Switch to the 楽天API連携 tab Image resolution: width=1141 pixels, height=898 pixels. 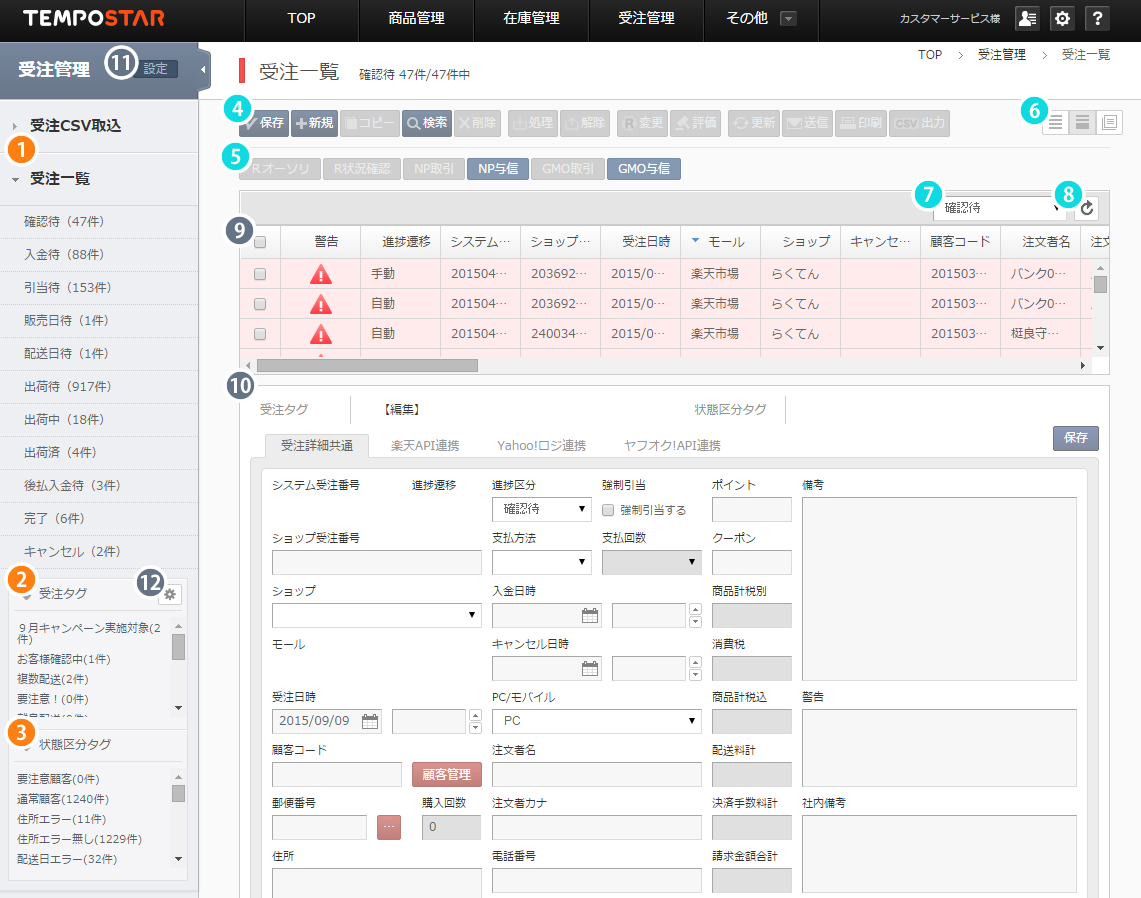[425, 445]
